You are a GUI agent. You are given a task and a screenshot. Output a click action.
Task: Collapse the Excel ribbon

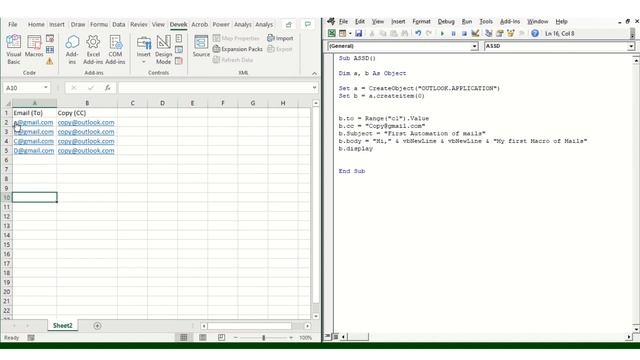click(314, 73)
